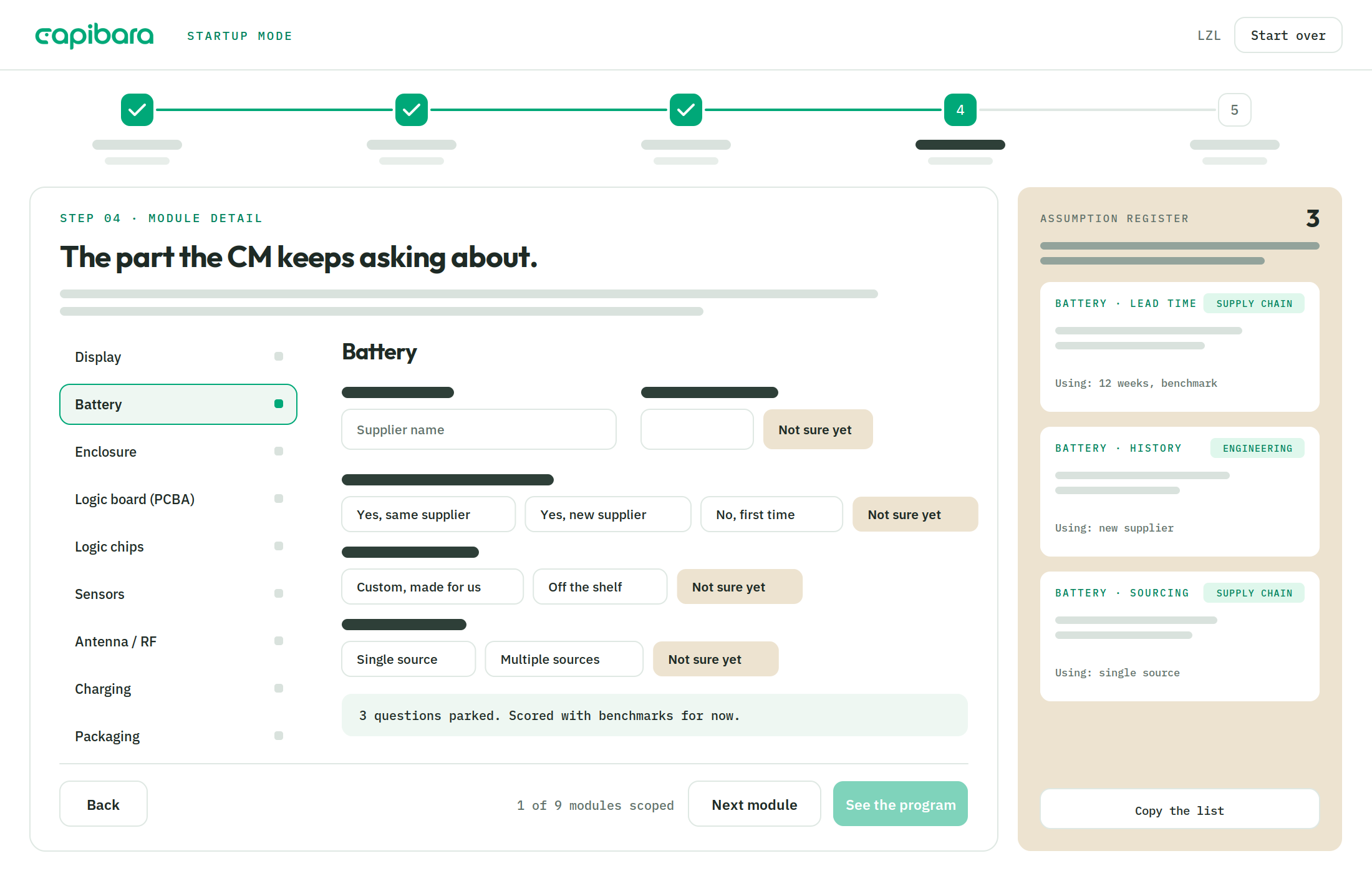Open the Antenna / RF module
This screenshot has width=1372, height=881.
point(178,641)
